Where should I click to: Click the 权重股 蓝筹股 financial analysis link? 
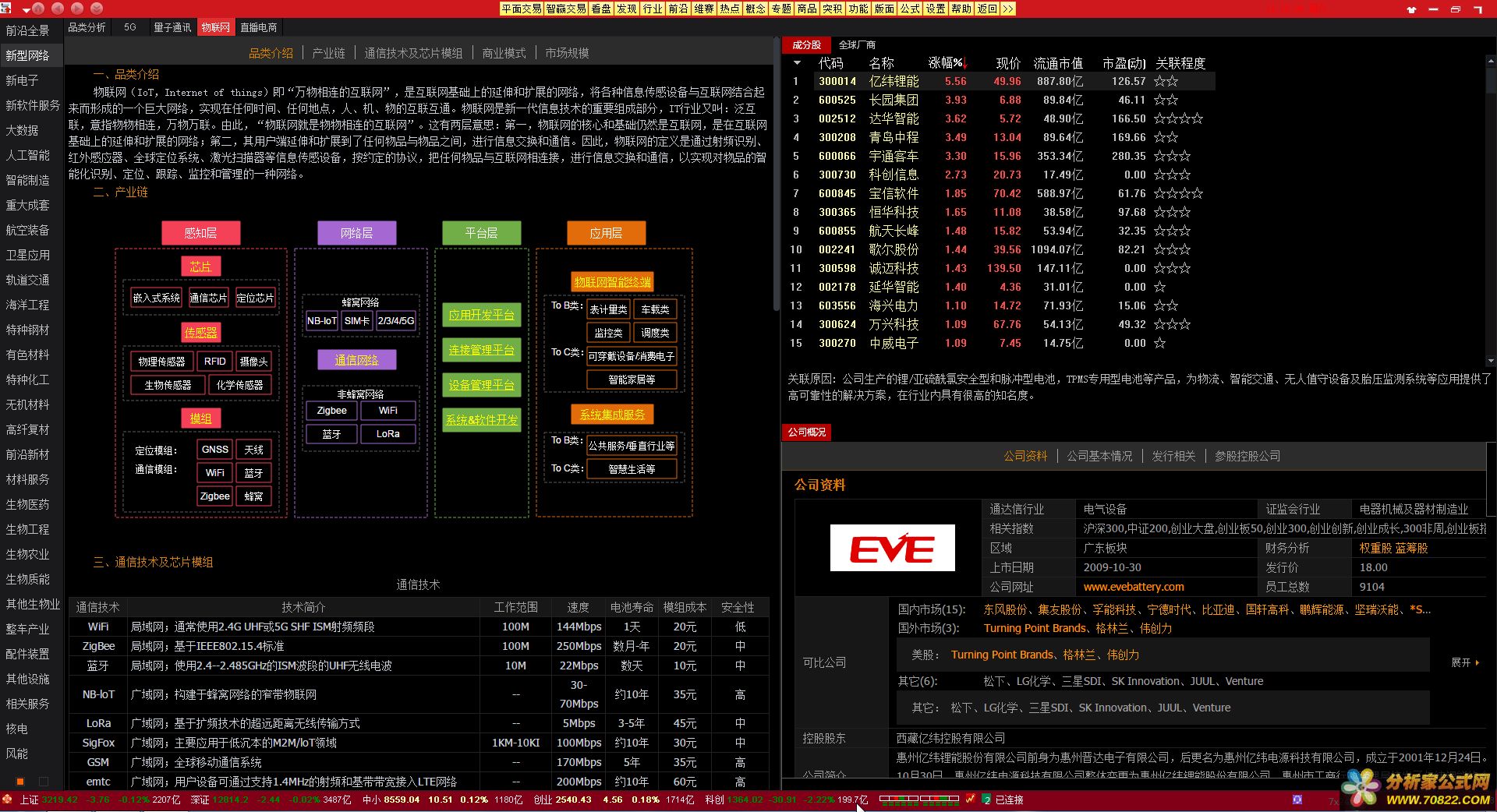(x=1393, y=548)
